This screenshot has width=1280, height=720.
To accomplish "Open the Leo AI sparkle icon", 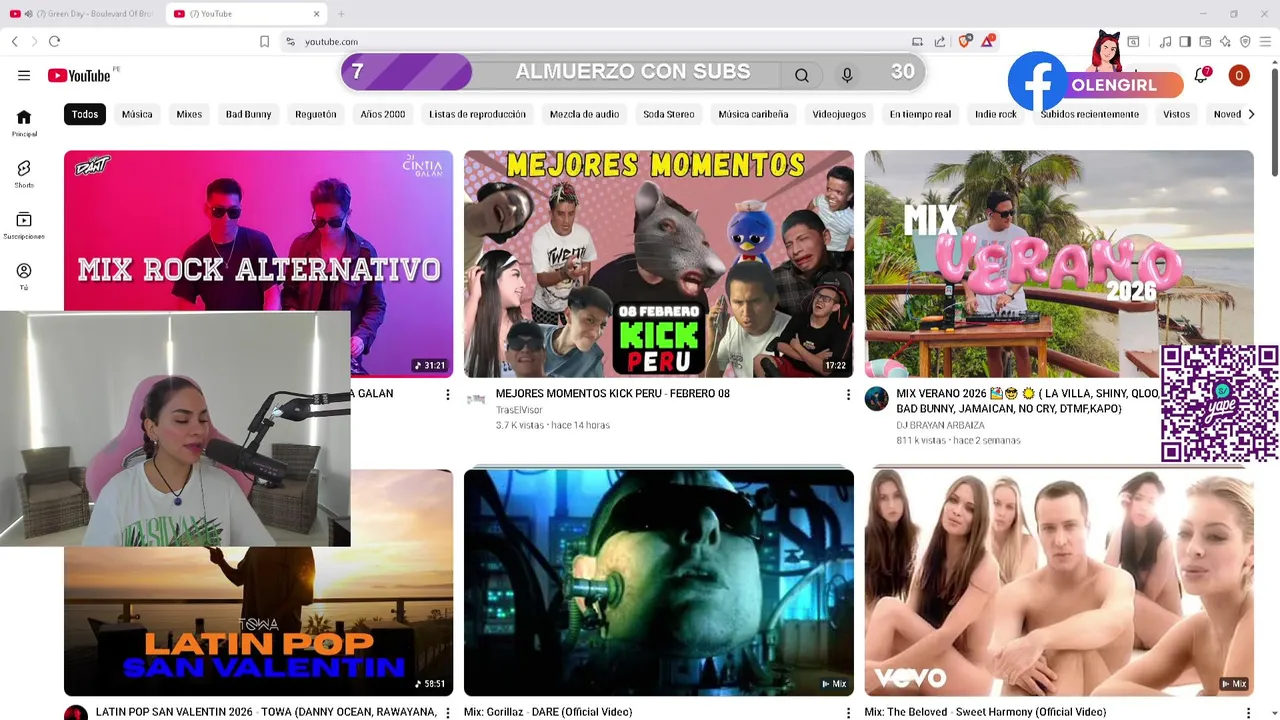I will tap(1225, 41).
